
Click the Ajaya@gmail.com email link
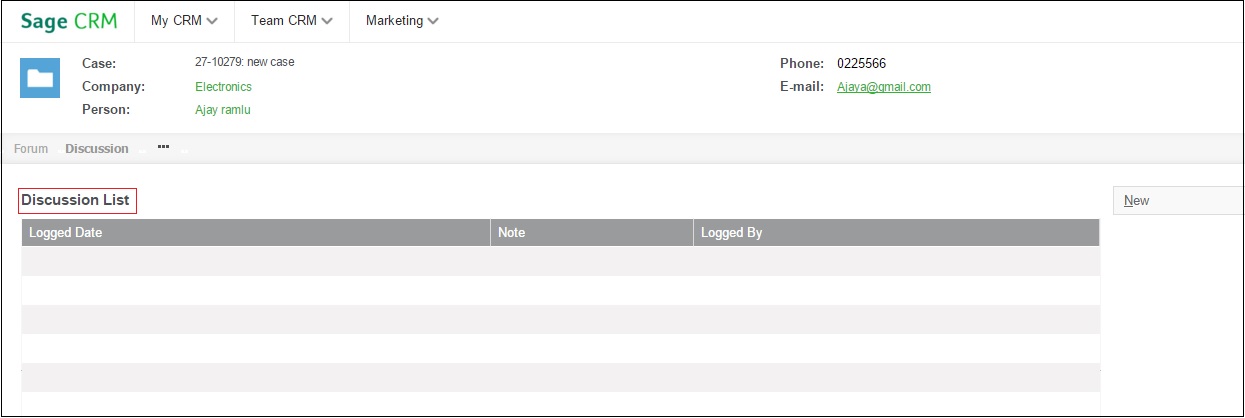pos(884,87)
